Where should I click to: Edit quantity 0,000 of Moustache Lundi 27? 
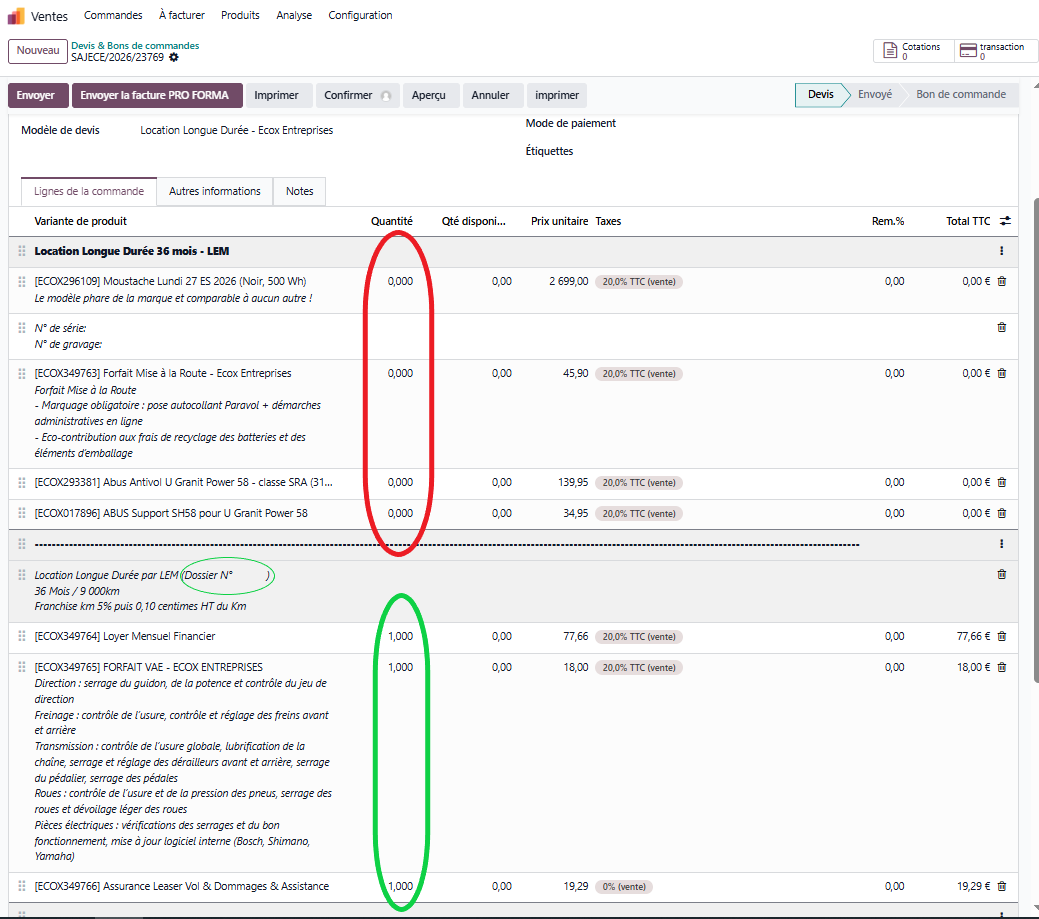pos(400,282)
